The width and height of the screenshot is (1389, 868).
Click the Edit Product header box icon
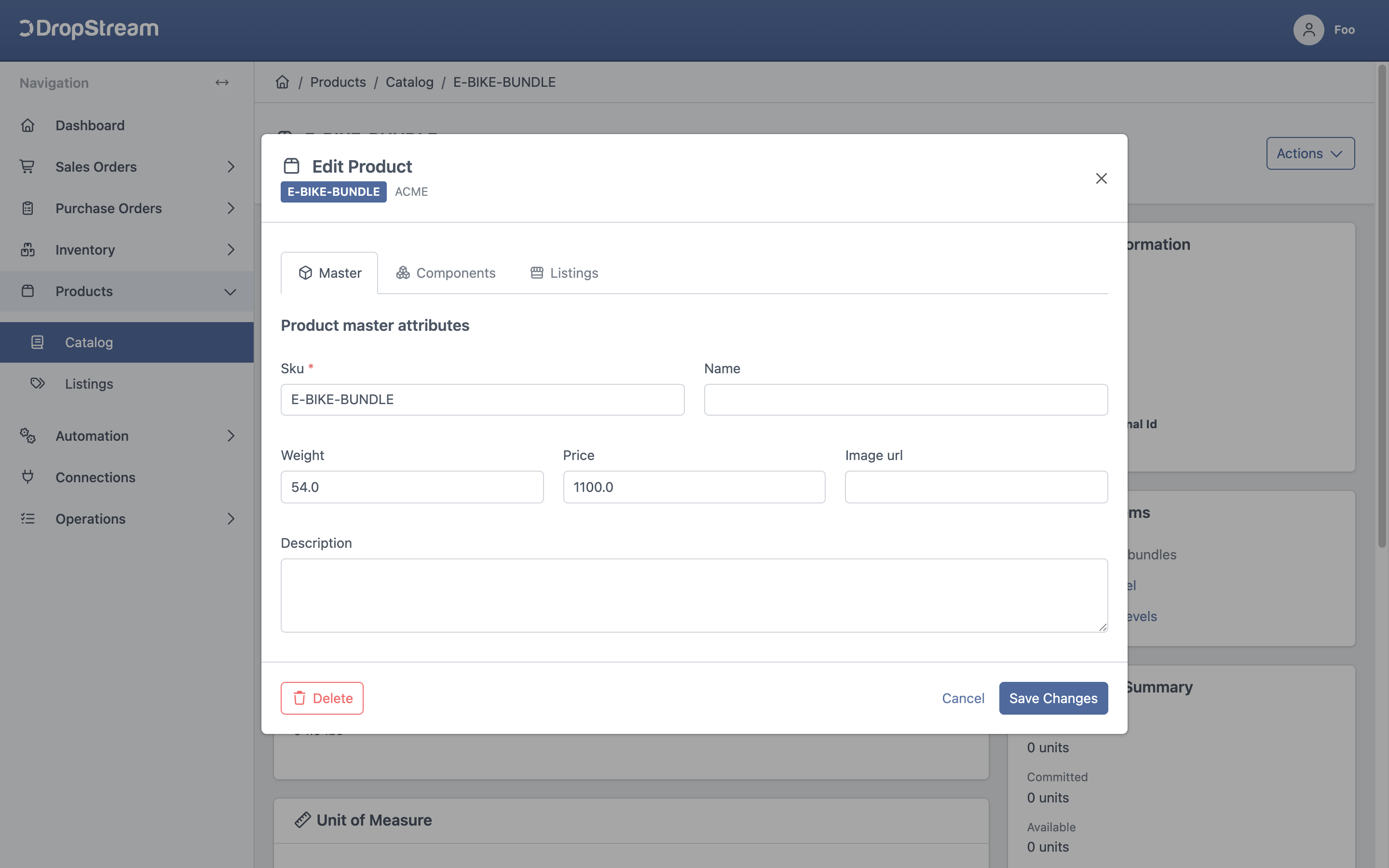[x=292, y=166]
